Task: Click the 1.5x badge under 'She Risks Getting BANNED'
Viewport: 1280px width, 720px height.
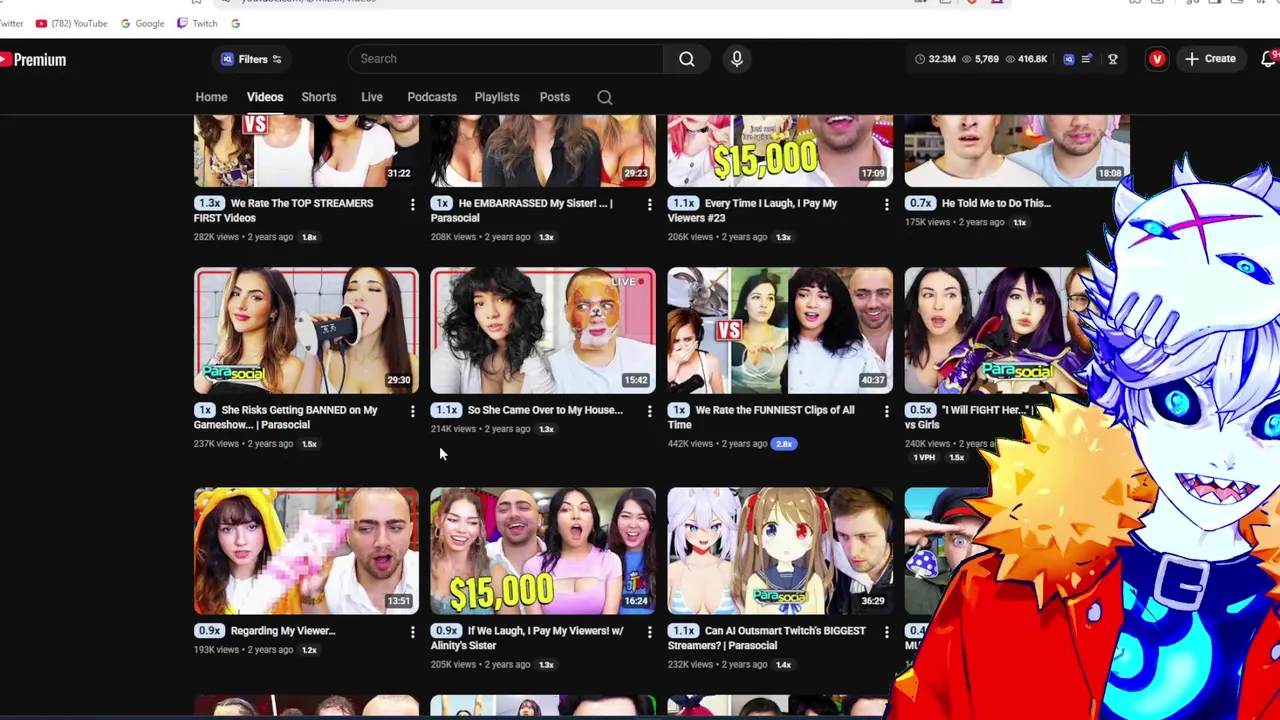Action: click(309, 444)
